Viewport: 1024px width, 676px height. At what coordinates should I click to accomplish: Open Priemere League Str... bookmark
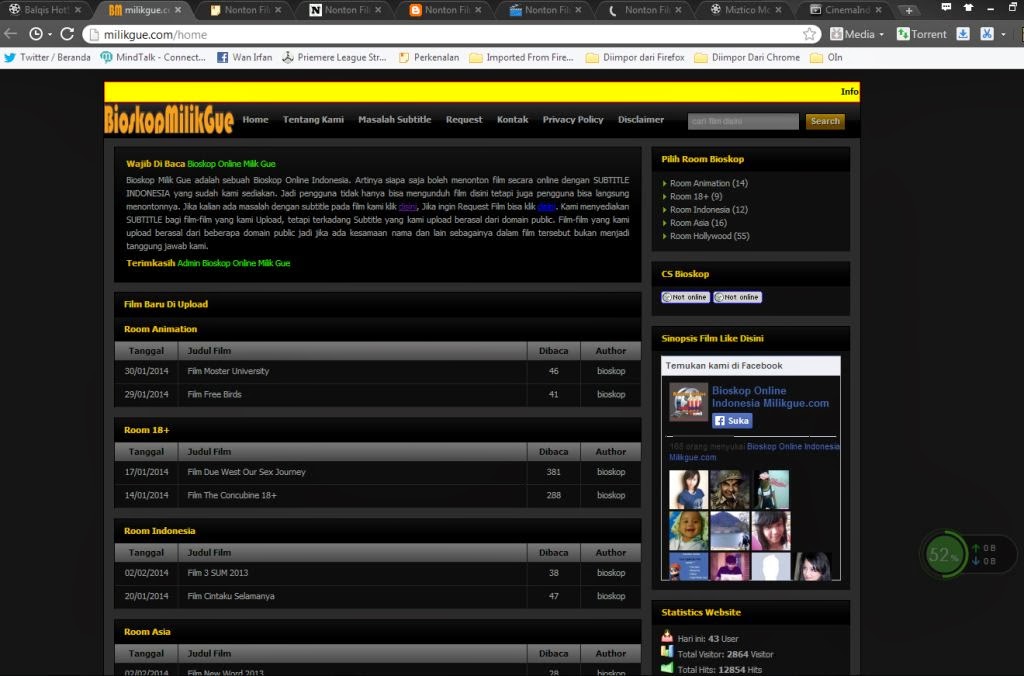[334, 57]
